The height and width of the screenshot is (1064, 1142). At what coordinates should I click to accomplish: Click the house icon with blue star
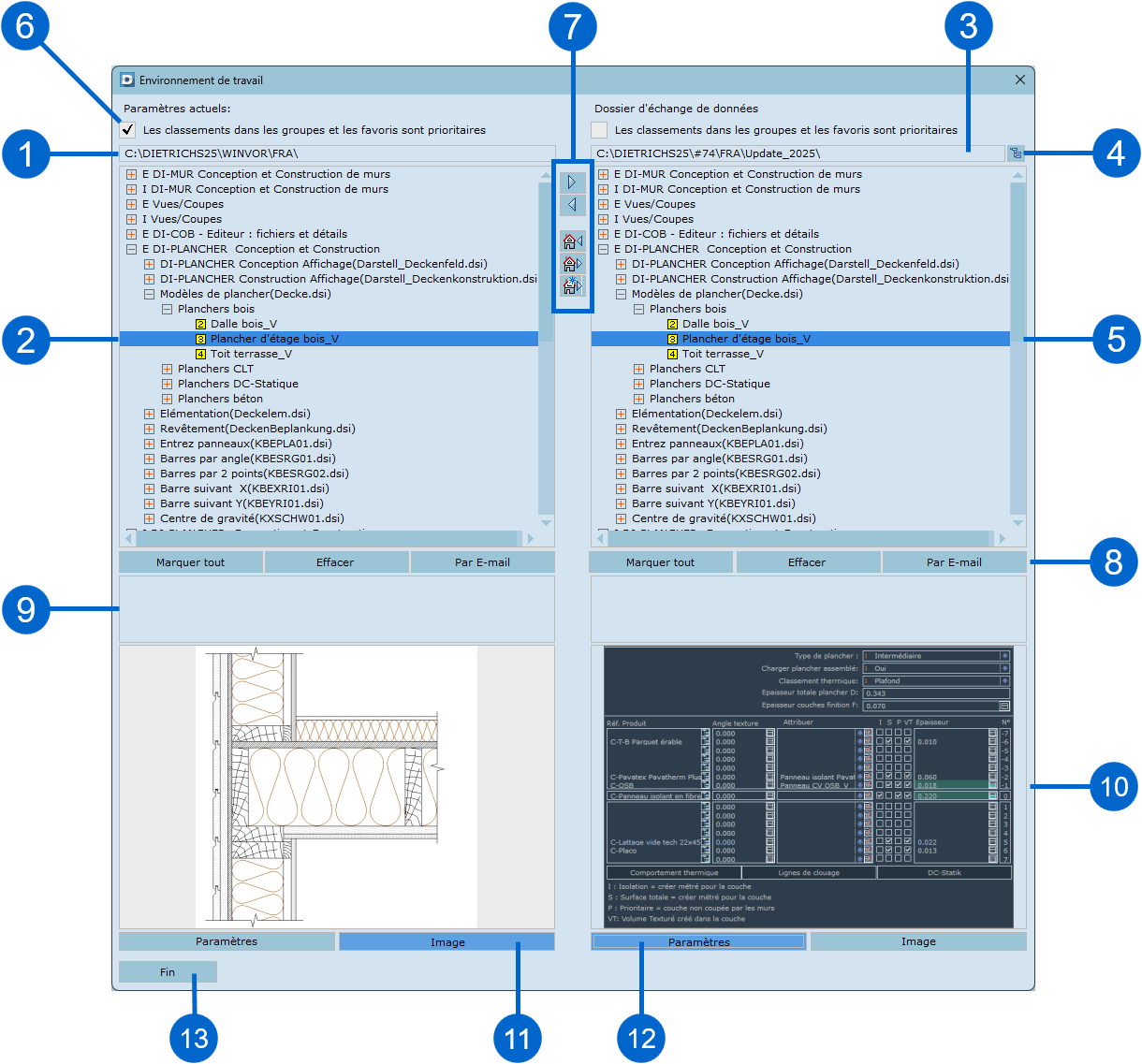(572, 286)
